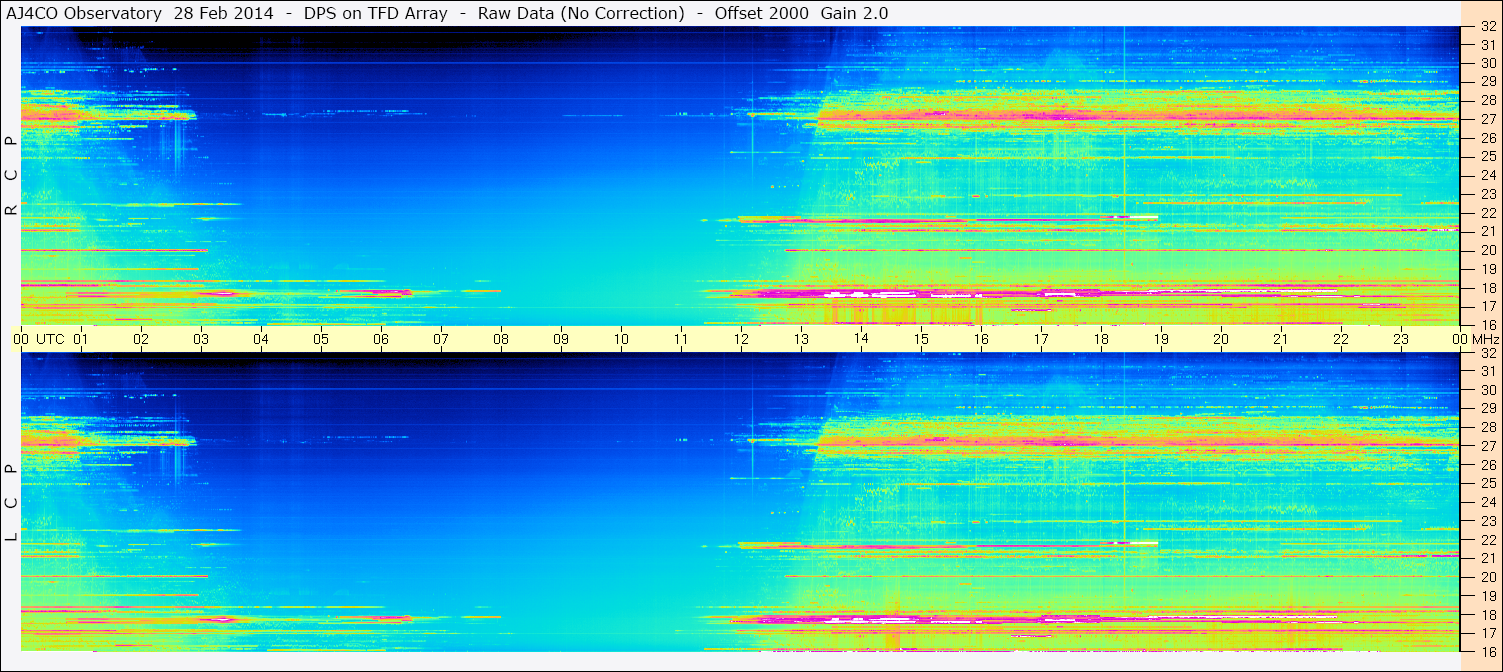Click the 16 MHz tick on LCP frequency scale
1503x672 pixels.
pos(1488,652)
